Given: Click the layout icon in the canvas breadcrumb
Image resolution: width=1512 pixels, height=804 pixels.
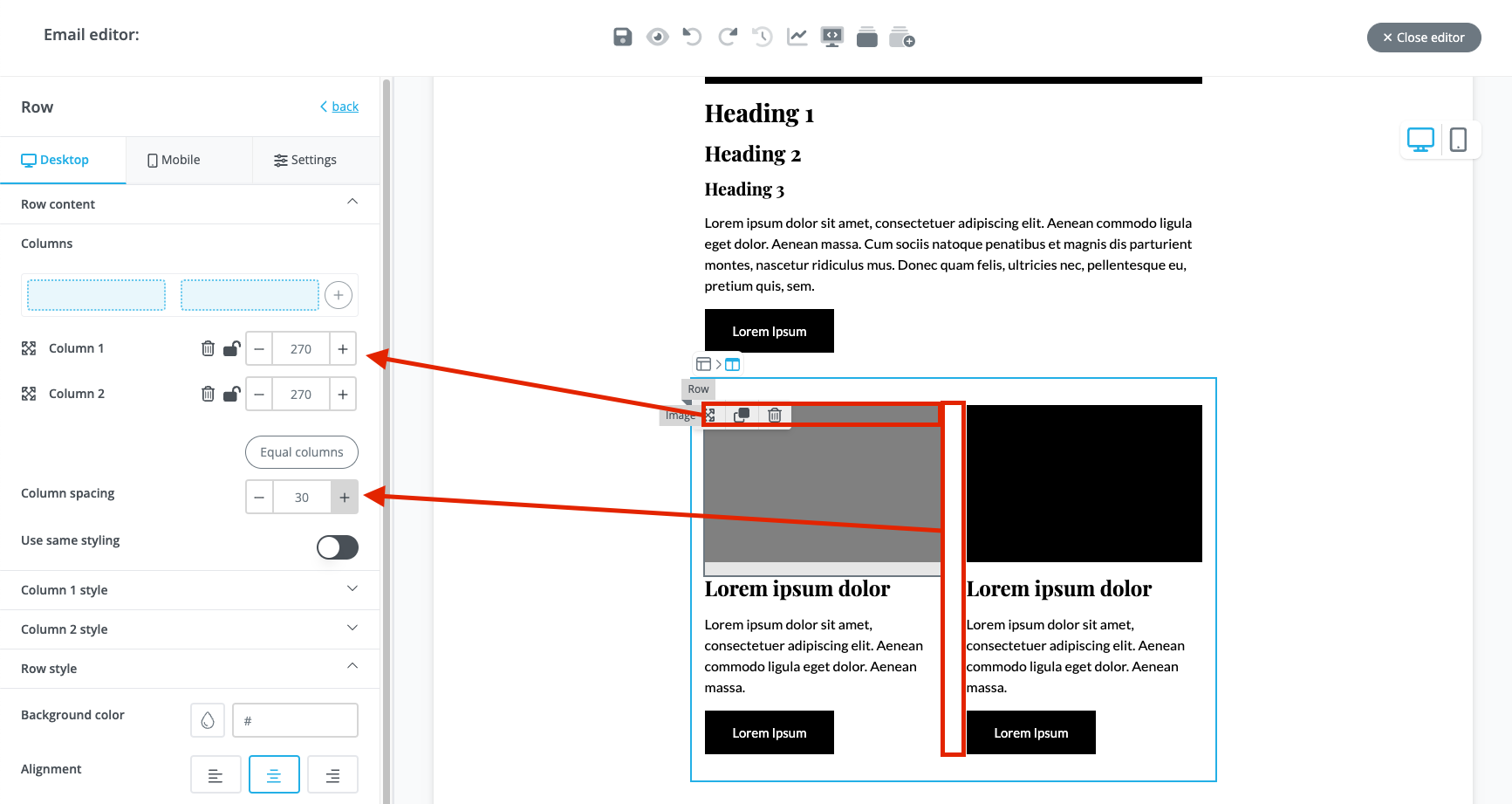Looking at the screenshot, I should click(703, 364).
